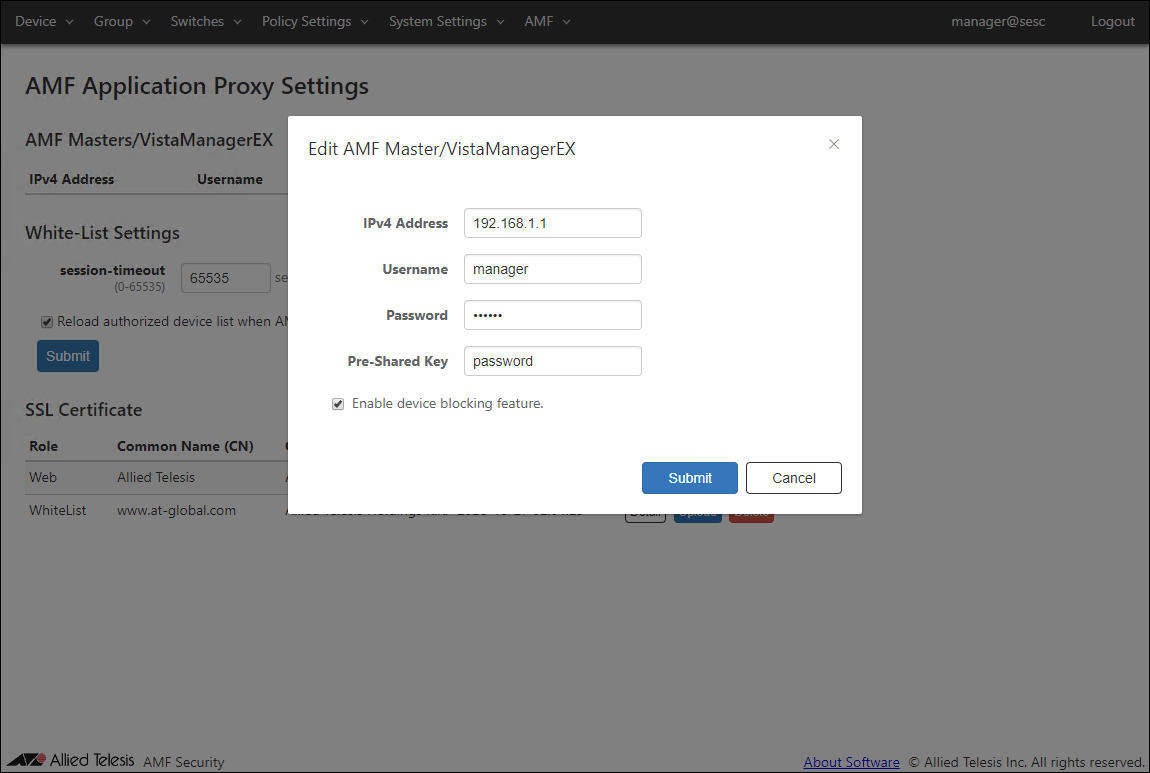Click the IPv4 Address field
Viewport: 1150px width, 773px height.
(552, 223)
